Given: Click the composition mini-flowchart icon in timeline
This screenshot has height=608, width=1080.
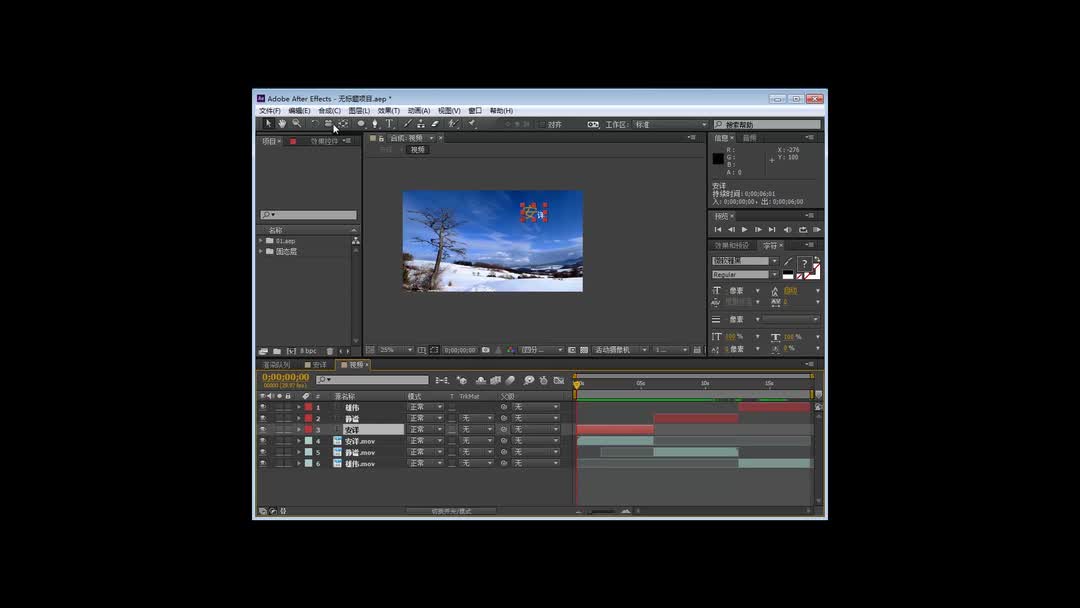Looking at the screenshot, I should [442, 380].
